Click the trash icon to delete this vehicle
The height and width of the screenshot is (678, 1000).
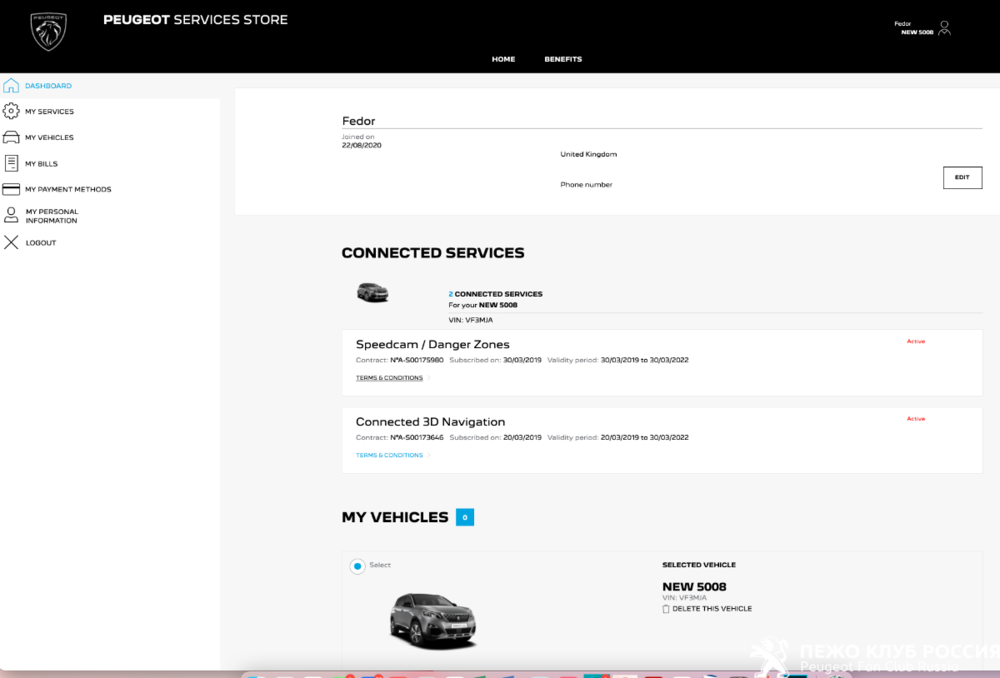point(666,609)
